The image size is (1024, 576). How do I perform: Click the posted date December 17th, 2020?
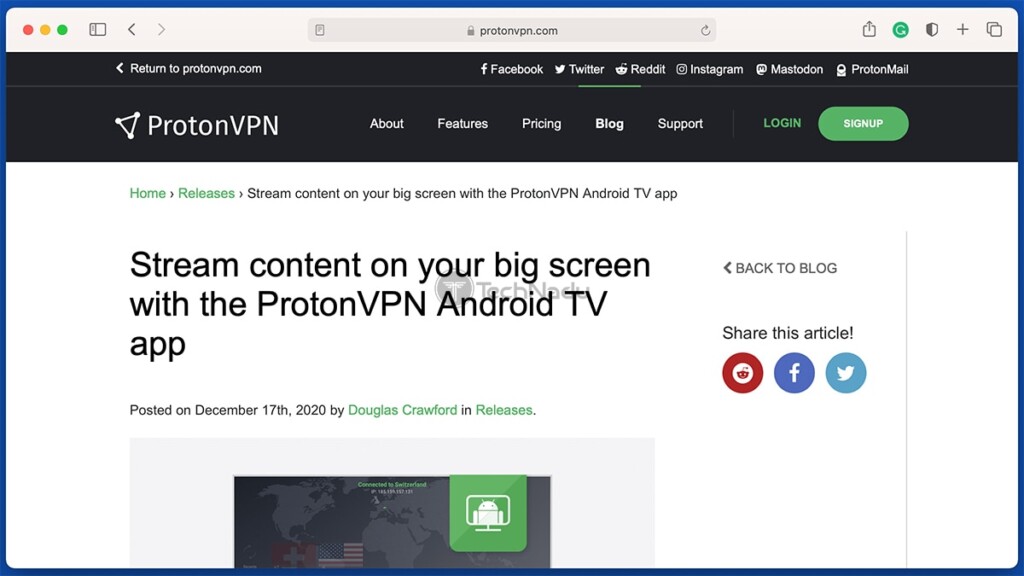tap(260, 410)
